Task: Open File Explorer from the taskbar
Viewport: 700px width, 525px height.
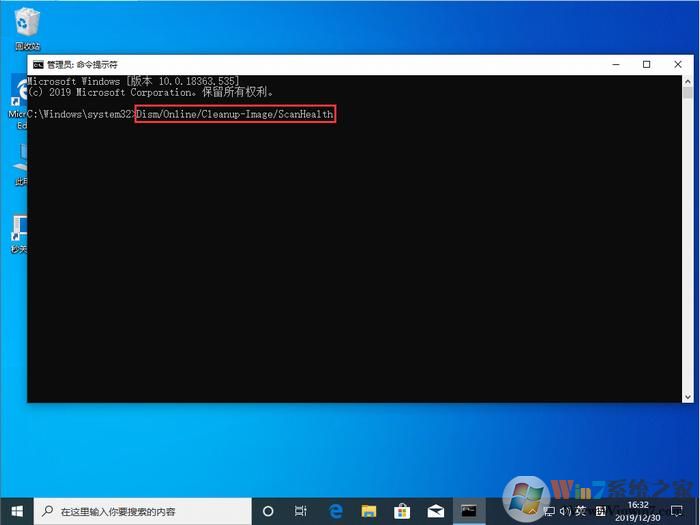Action: point(368,510)
